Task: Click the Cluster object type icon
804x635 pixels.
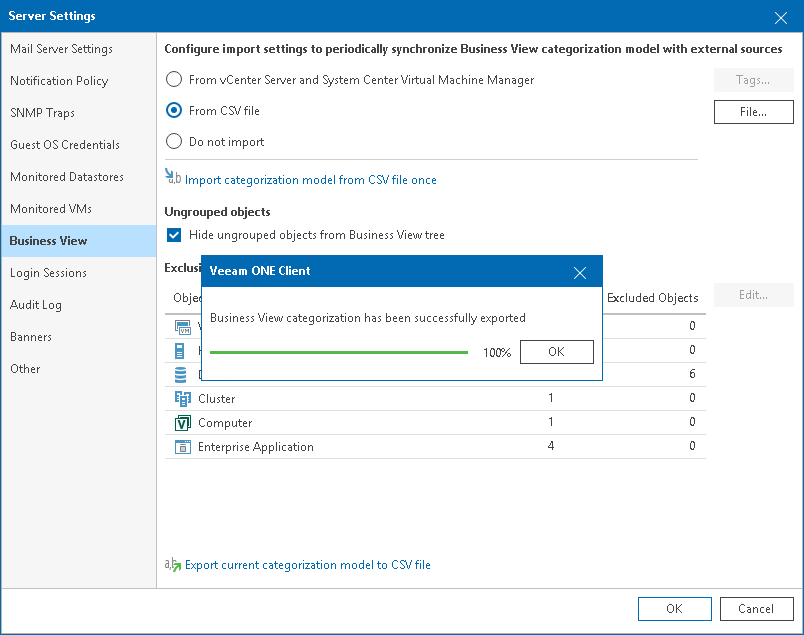Action: click(182, 398)
